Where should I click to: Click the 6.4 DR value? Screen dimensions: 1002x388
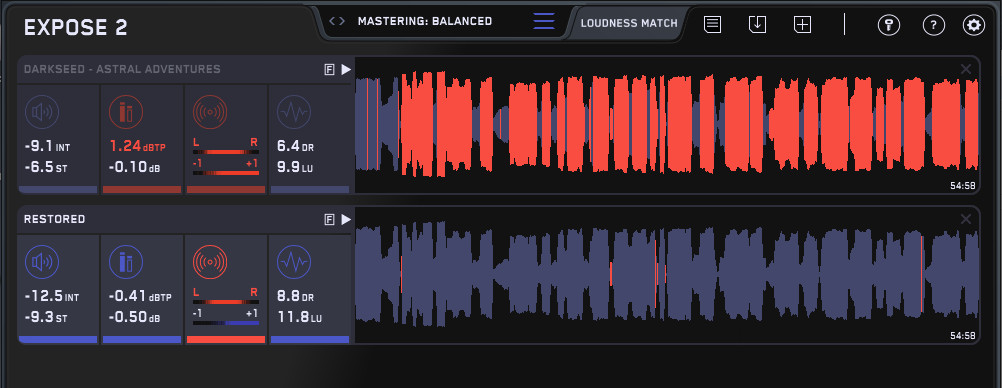(295, 147)
